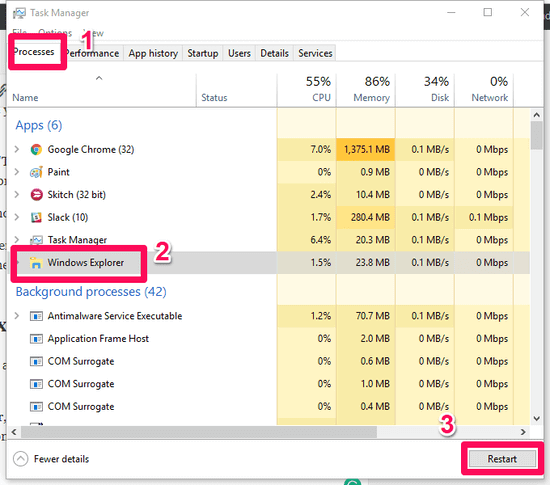Click the horizontal scrollbar thumb
The width and height of the screenshot is (550, 485).
tap(199, 432)
